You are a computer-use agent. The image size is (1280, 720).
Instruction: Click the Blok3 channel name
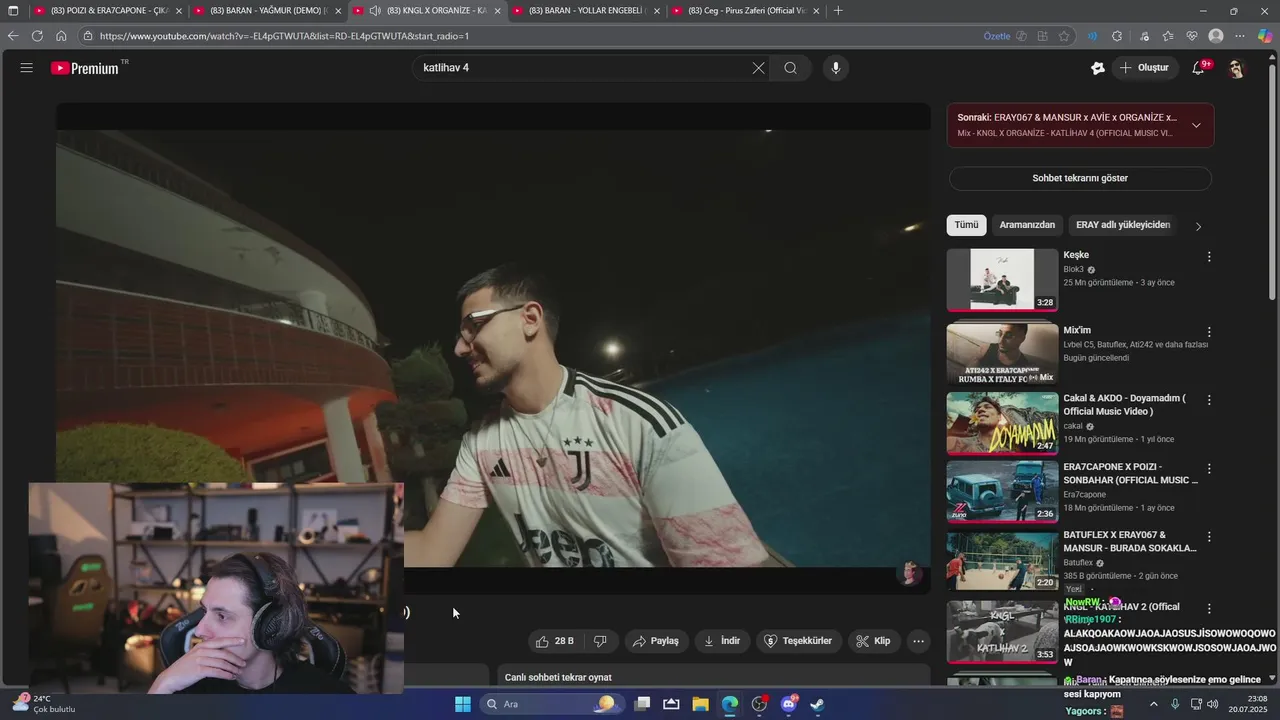coord(1073,269)
